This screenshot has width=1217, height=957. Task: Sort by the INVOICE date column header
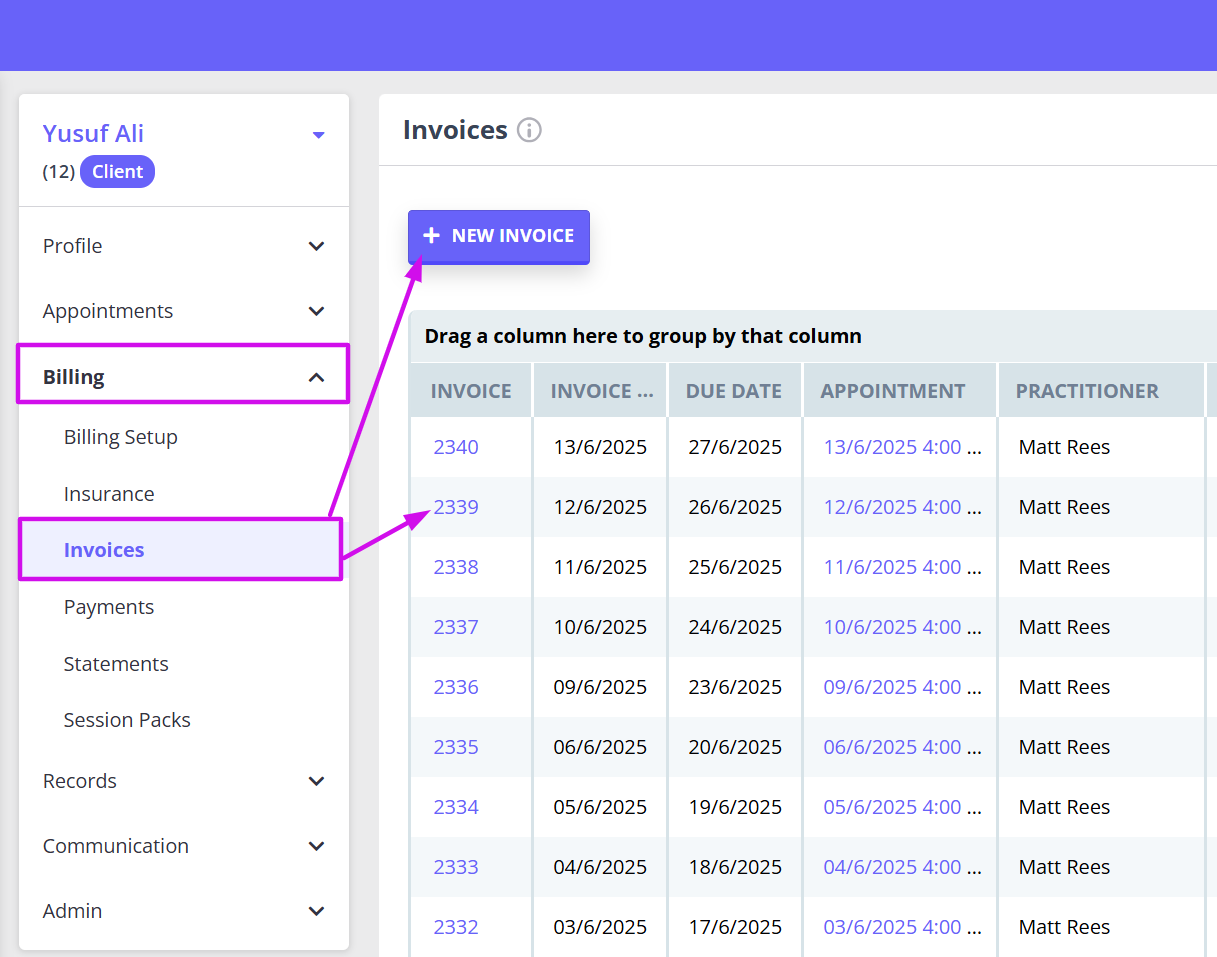tap(601, 391)
